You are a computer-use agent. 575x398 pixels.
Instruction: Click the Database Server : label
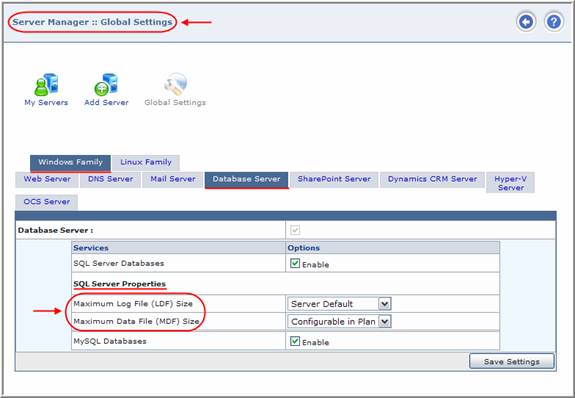55,230
